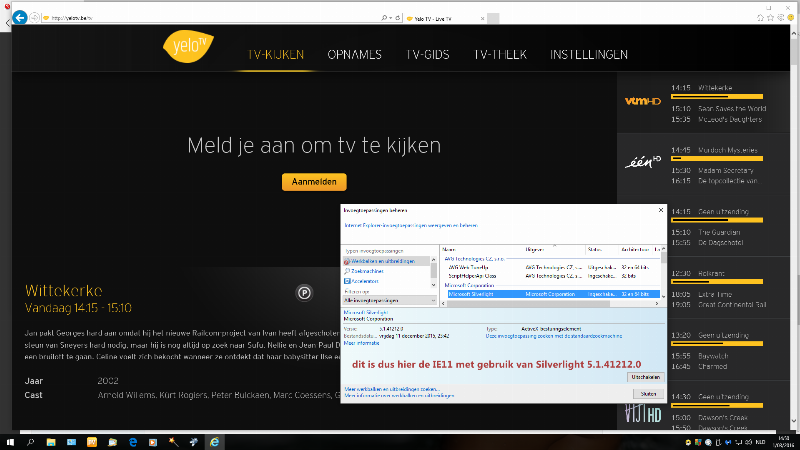Click the Aanmelden button
Image resolution: width=800 pixels, height=450 pixels.
314,182
